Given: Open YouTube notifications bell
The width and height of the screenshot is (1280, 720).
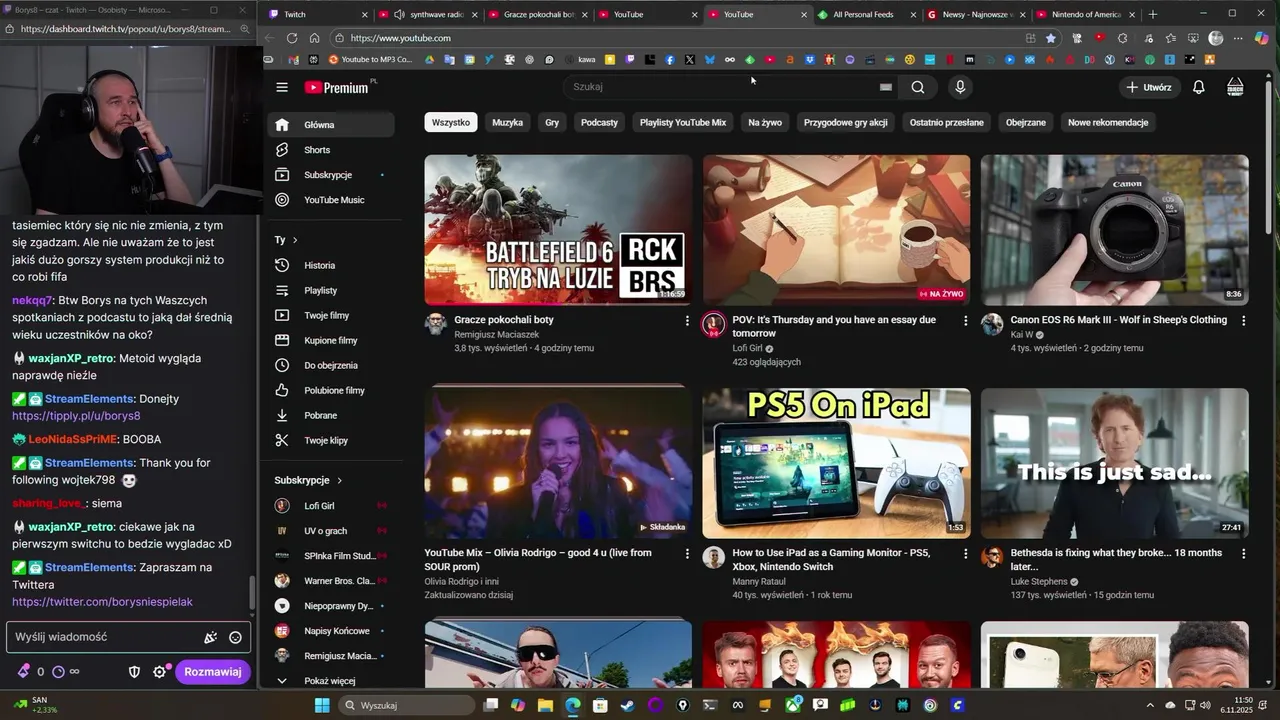Looking at the screenshot, I should click(x=1199, y=87).
